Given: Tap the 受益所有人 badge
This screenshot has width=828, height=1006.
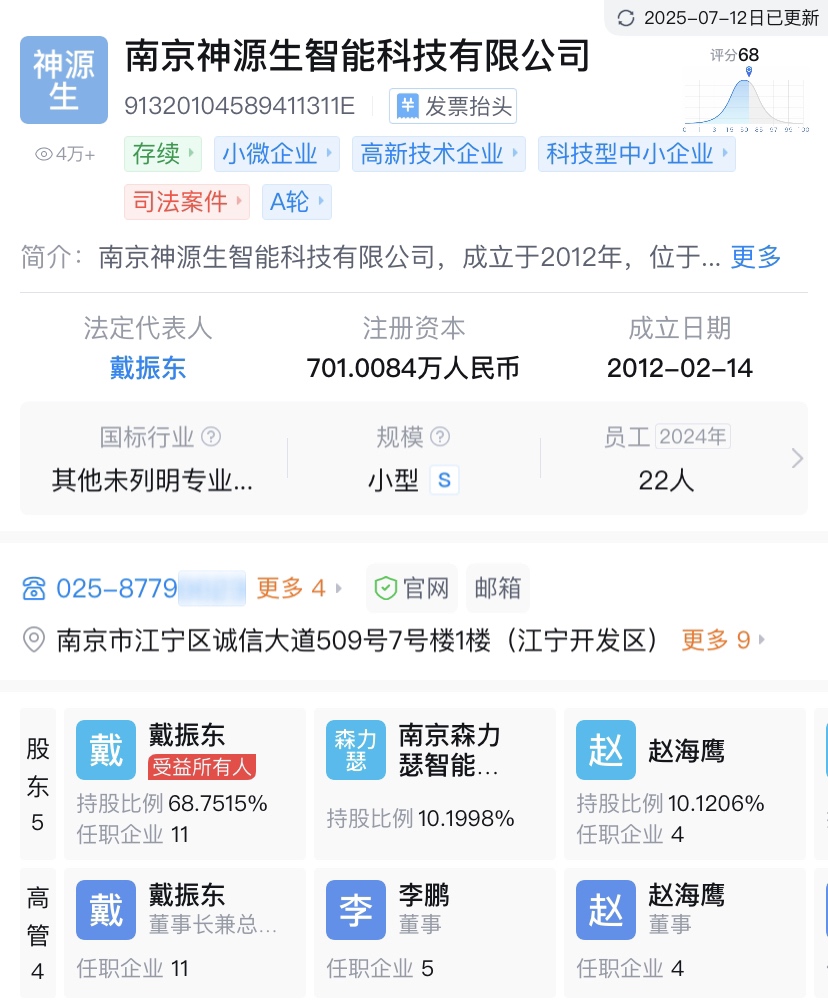Looking at the screenshot, I should pos(202,767).
